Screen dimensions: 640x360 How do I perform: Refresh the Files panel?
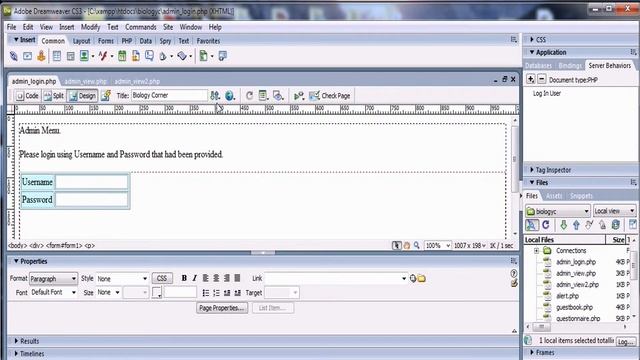[x=546, y=225]
